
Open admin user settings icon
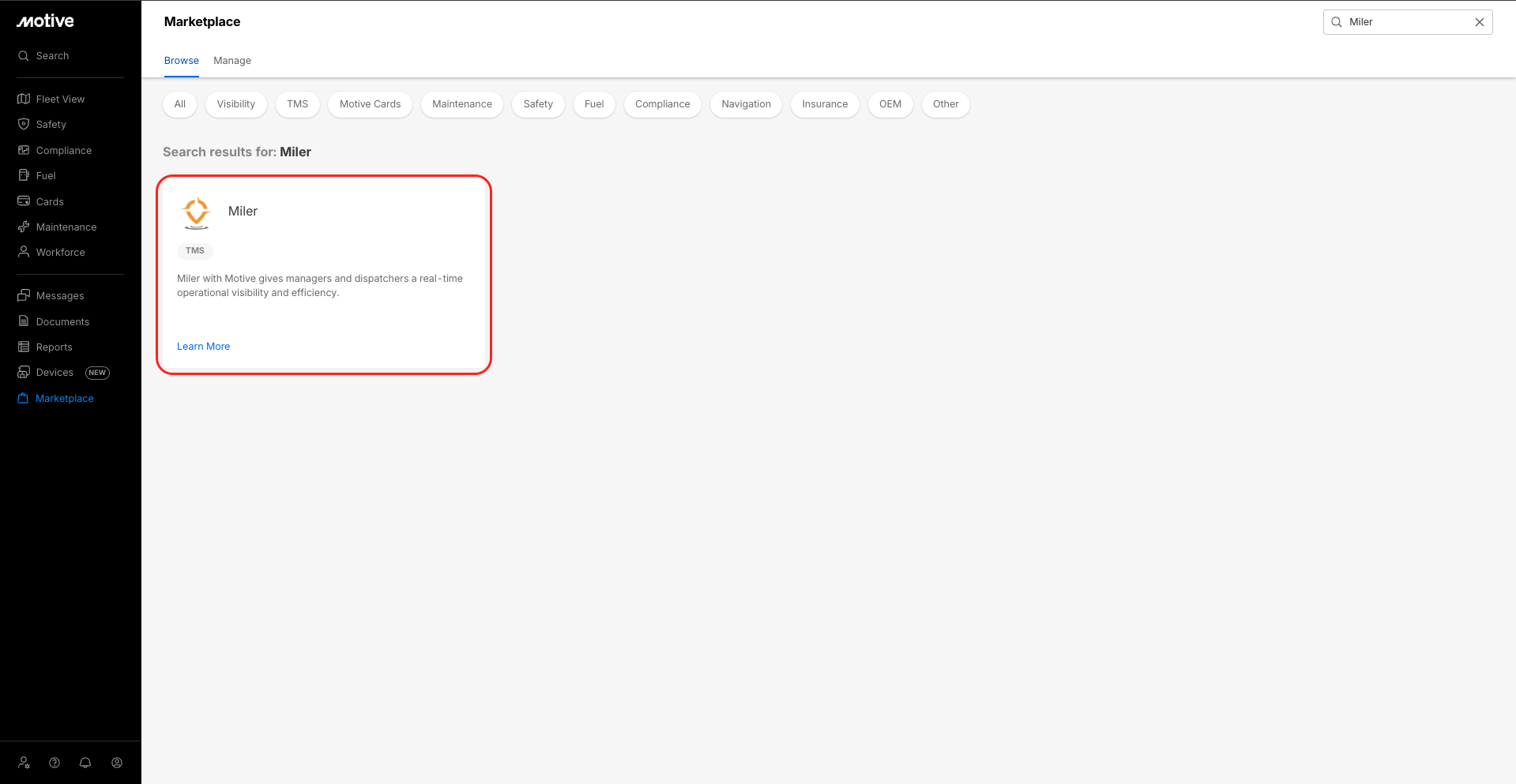(24, 763)
